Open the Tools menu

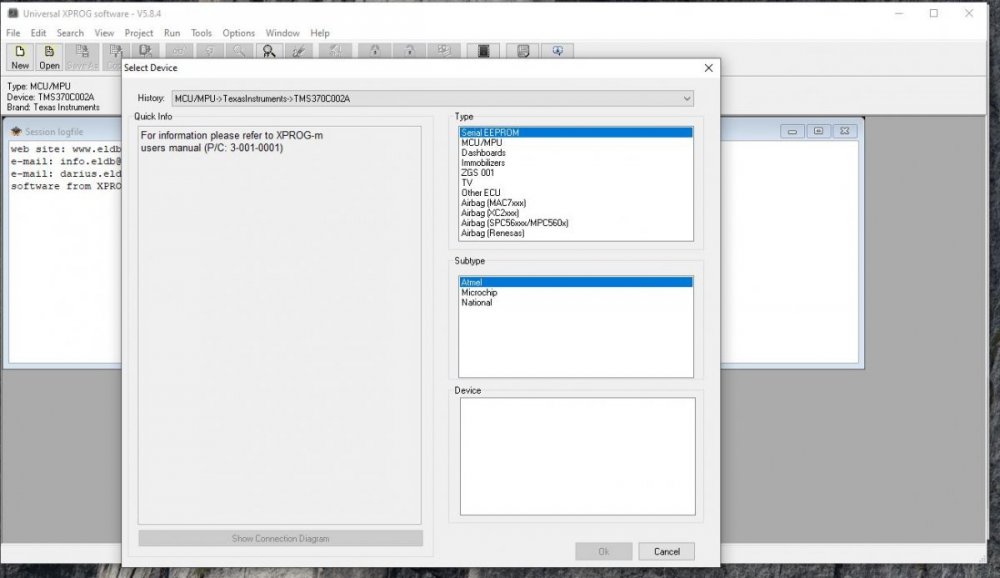(201, 33)
